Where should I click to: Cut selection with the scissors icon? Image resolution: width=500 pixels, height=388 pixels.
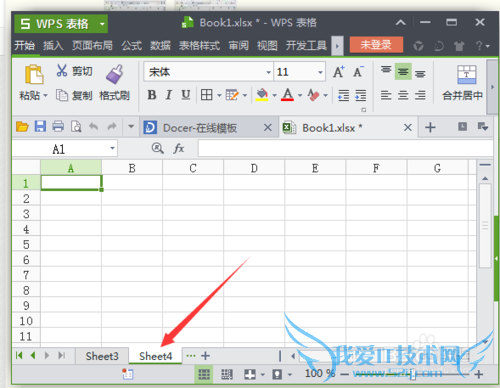62,71
